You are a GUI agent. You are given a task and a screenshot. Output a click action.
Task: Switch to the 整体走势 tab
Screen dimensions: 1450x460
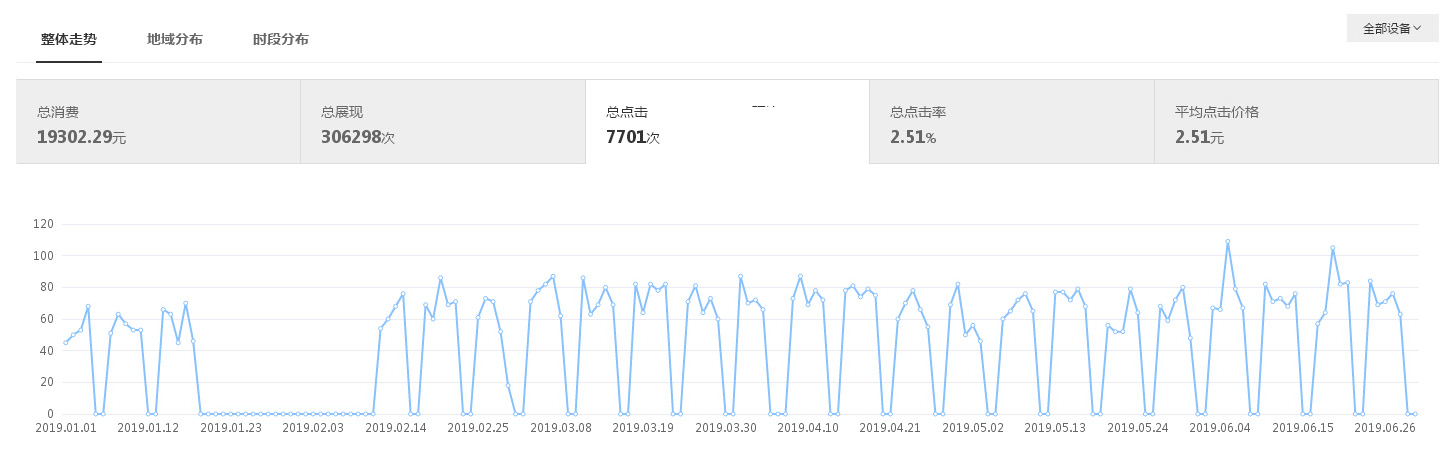click(69, 40)
